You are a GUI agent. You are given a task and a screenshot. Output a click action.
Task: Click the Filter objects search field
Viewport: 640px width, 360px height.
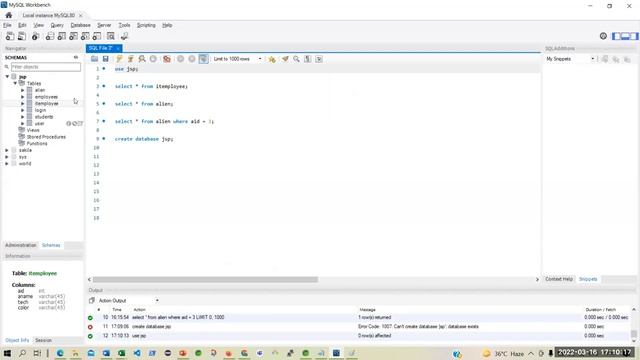coord(46,67)
